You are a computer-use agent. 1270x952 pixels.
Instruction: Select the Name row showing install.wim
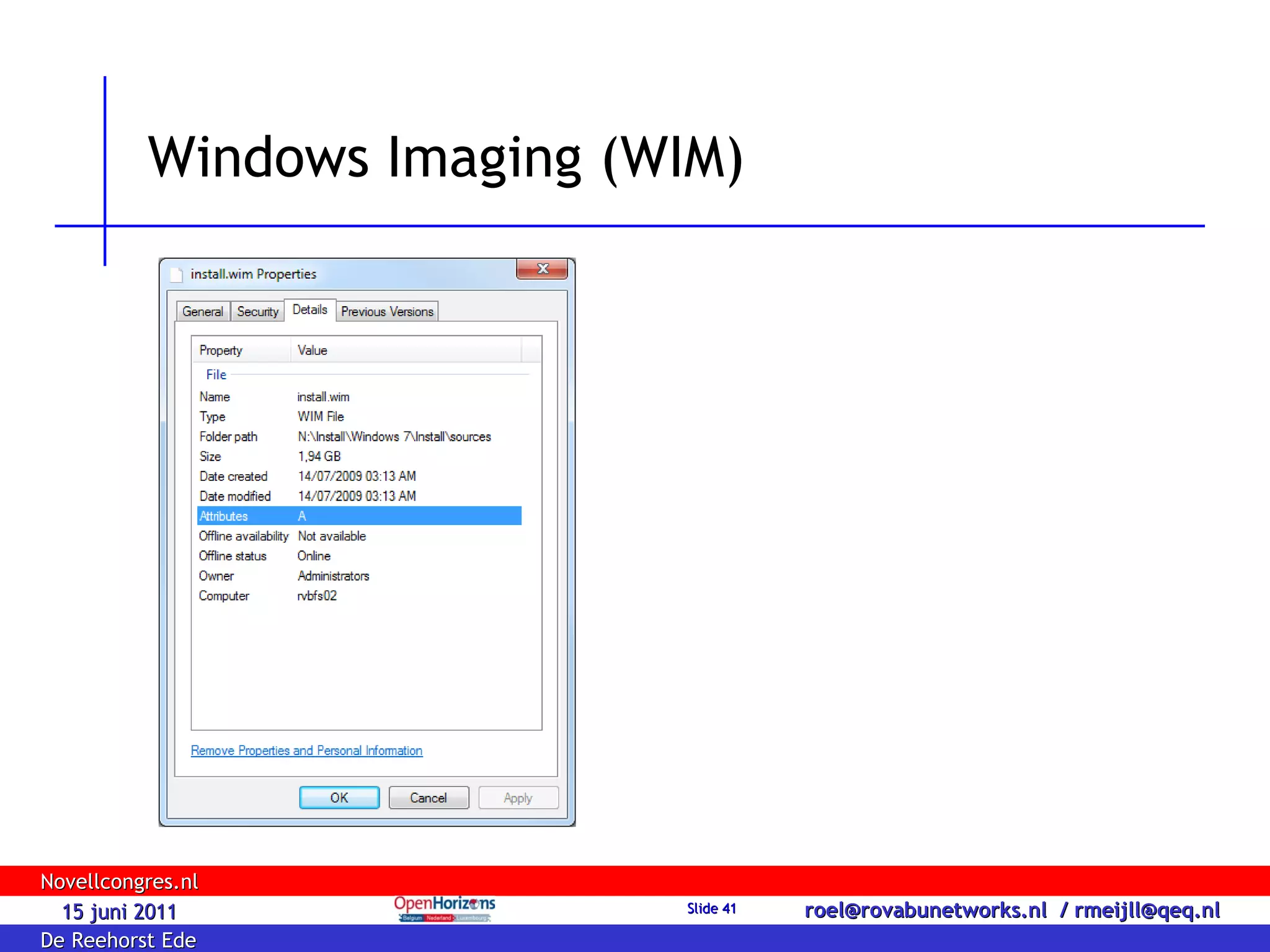click(x=359, y=397)
